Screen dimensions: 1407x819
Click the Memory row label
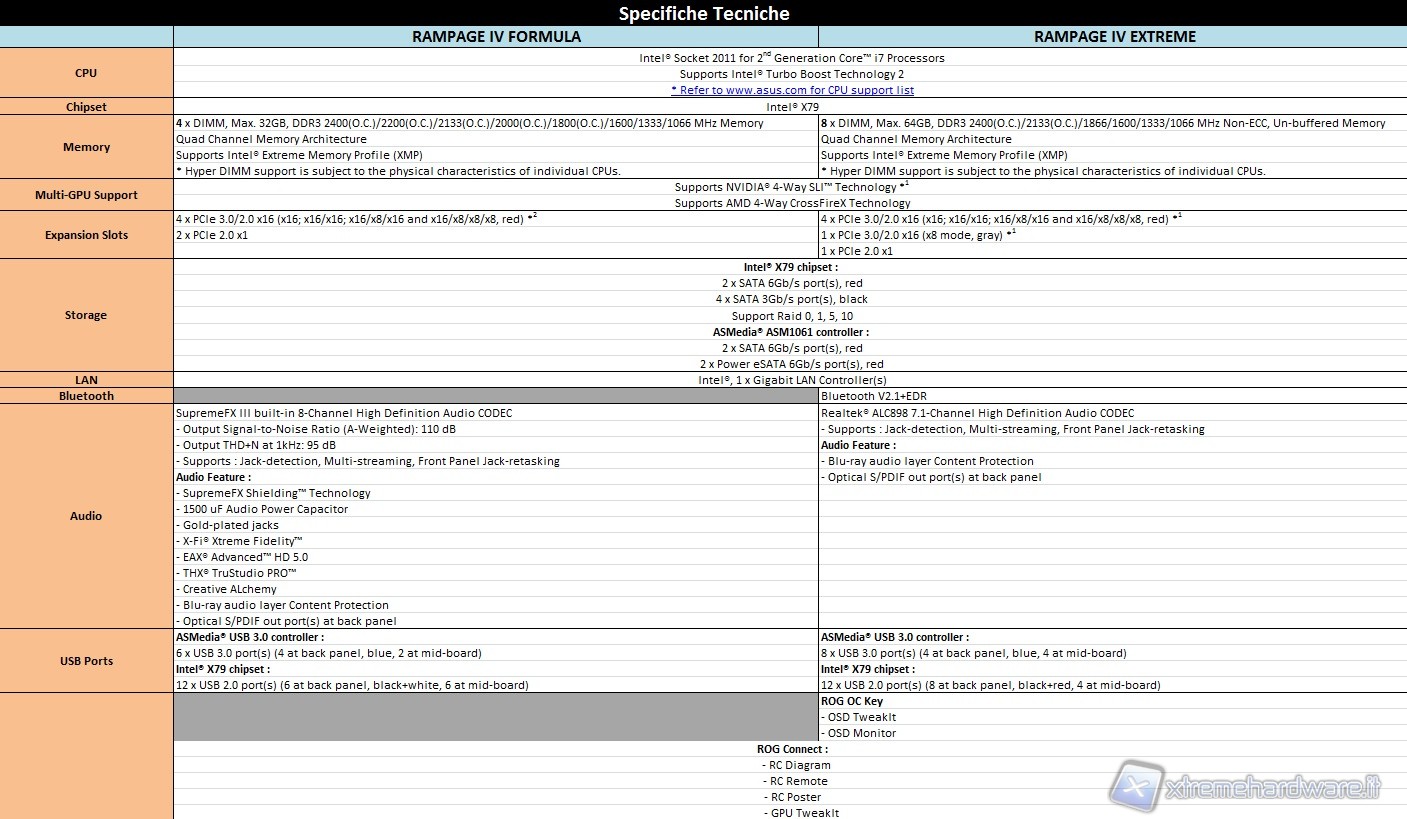click(86, 147)
